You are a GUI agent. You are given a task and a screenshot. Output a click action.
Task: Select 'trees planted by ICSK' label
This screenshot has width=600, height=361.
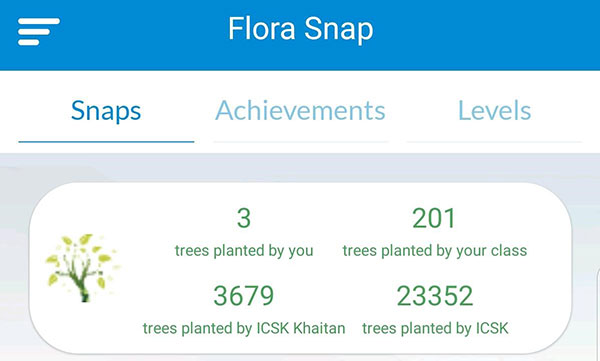pos(435,328)
